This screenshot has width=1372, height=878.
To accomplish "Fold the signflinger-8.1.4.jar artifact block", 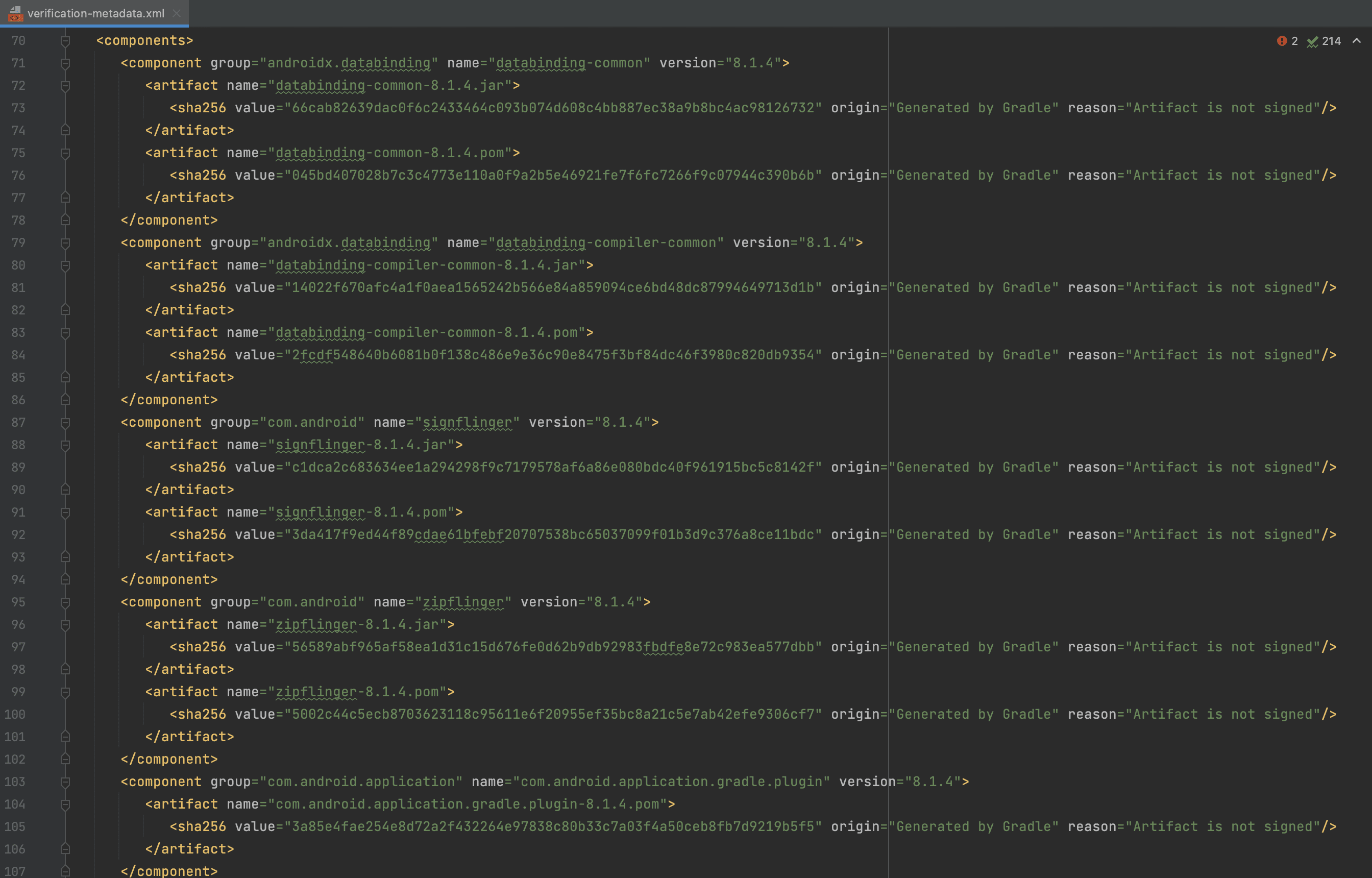I will [65, 445].
